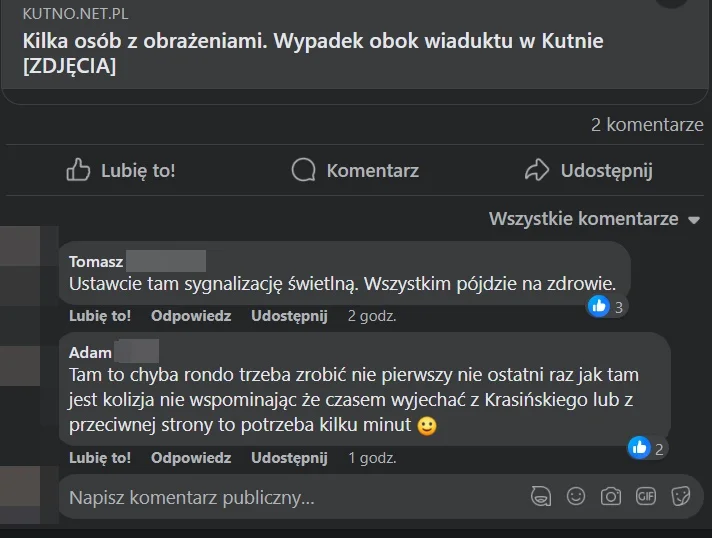Share Tomasz's comment via Udostępnij
This screenshot has height=538, width=712.
coord(289,316)
